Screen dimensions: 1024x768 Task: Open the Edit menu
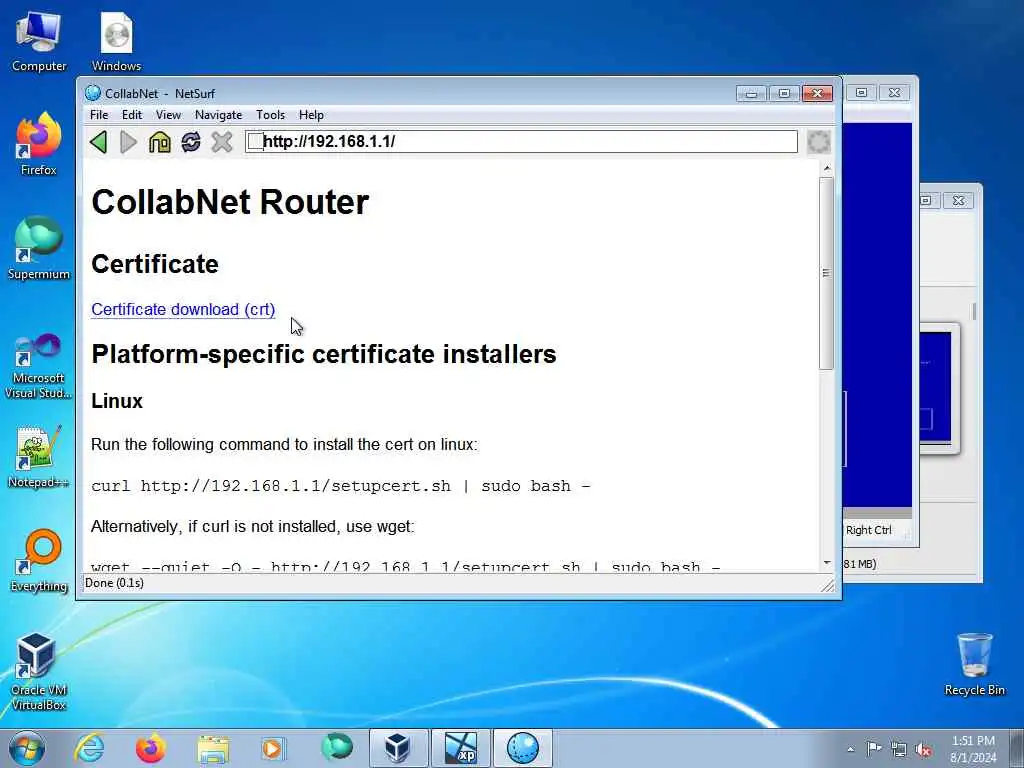[132, 115]
